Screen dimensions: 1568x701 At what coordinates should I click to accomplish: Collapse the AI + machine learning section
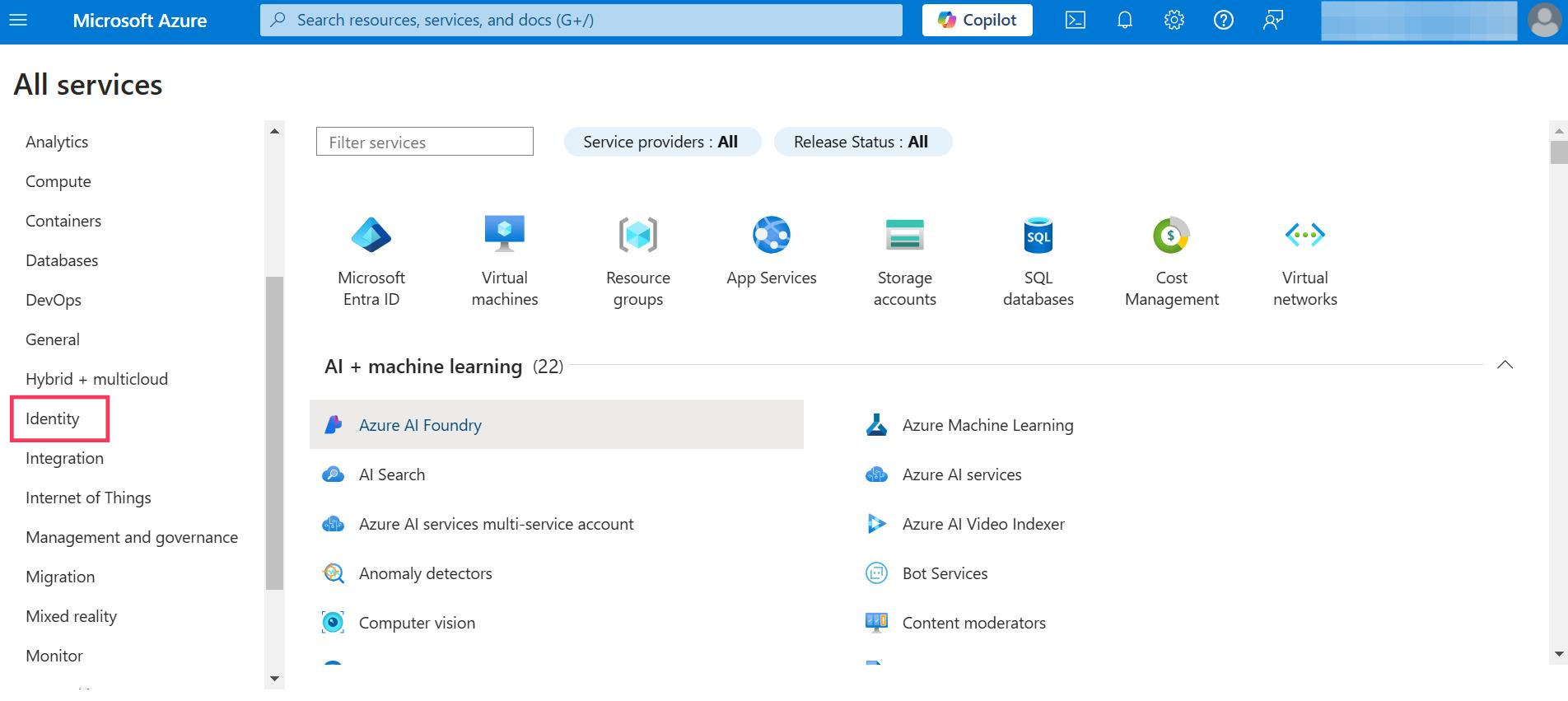click(x=1505, y=365)
